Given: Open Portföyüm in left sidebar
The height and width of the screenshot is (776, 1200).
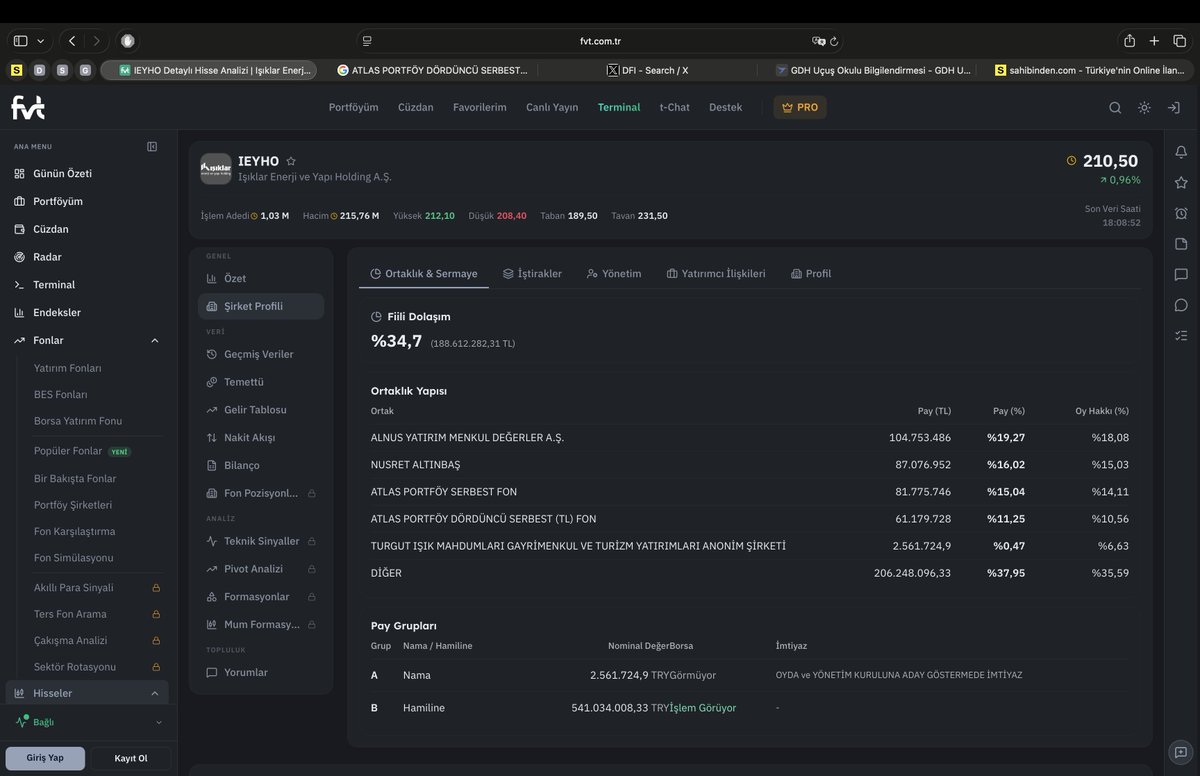Looking at the screenshot, I should point(58,201).
